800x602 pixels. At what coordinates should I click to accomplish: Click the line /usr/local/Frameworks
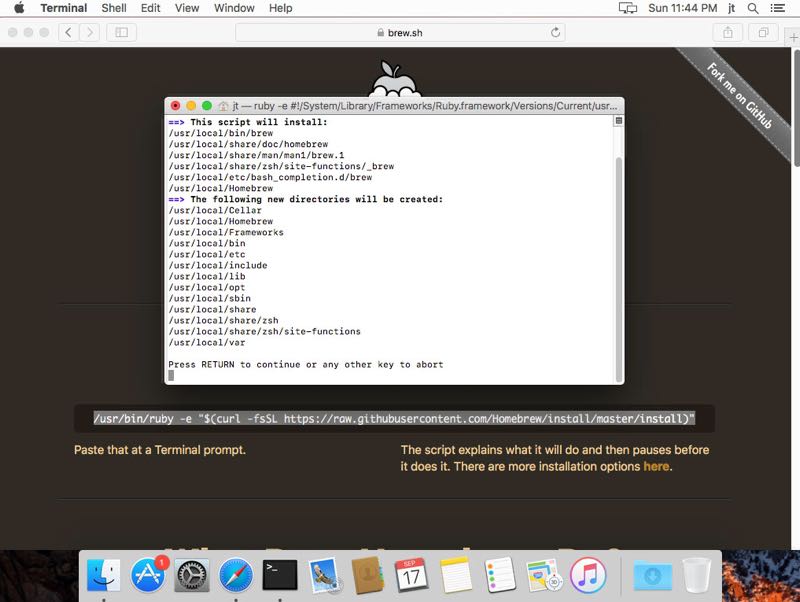(226, 233)
